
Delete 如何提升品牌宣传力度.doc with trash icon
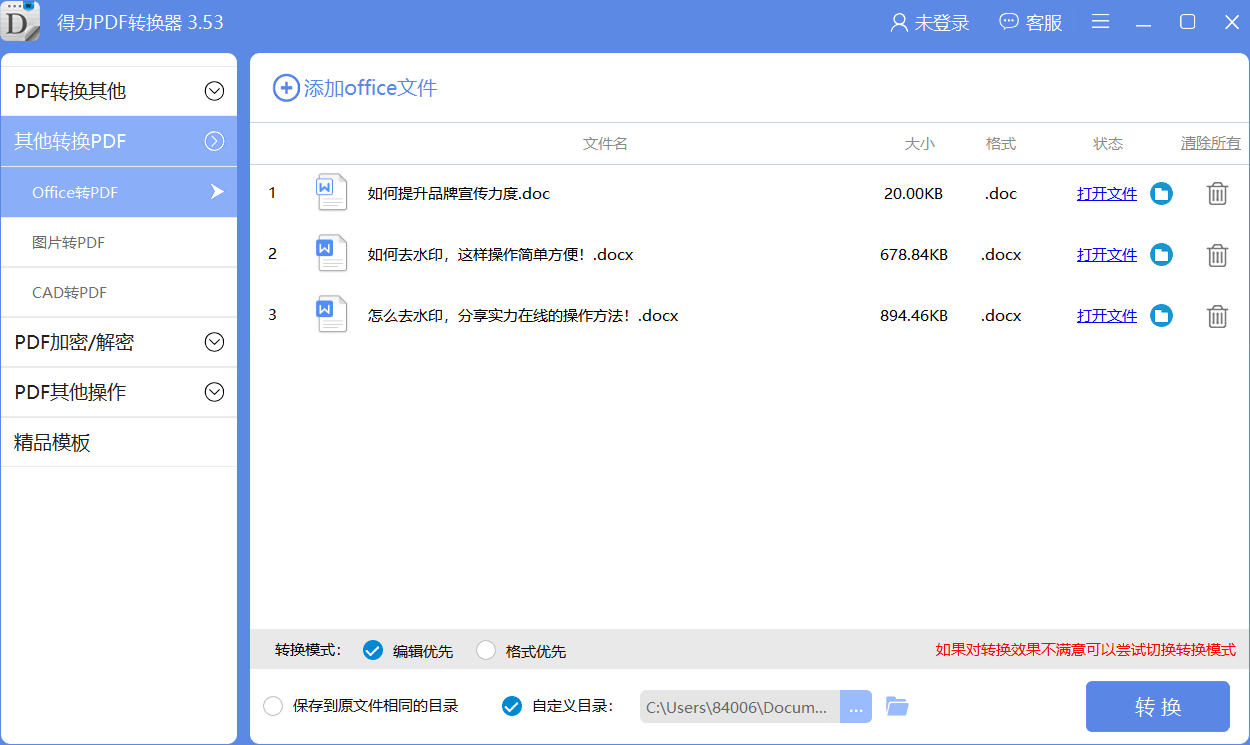pyautogui.click(x=1217, y=194)
